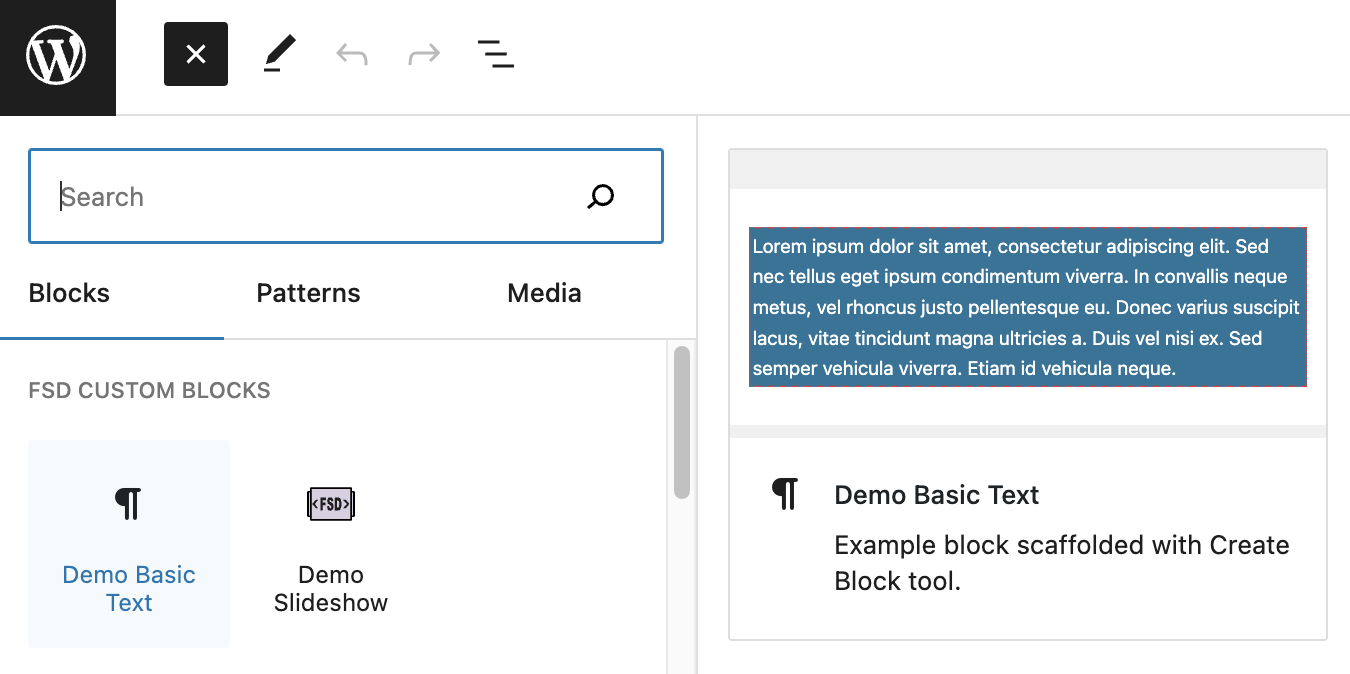Click the paragraph icon in the preview panel
Viewport: 1350px width, 674px height.
786,492
